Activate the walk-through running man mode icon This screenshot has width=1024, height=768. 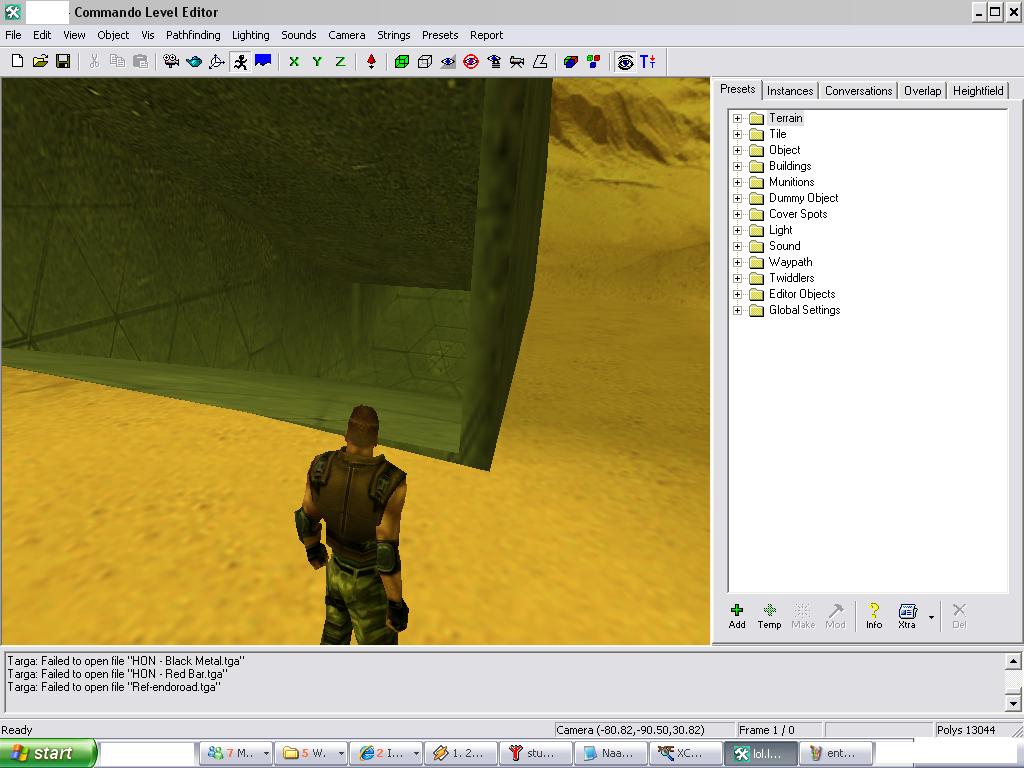click(x=240, y=61)
